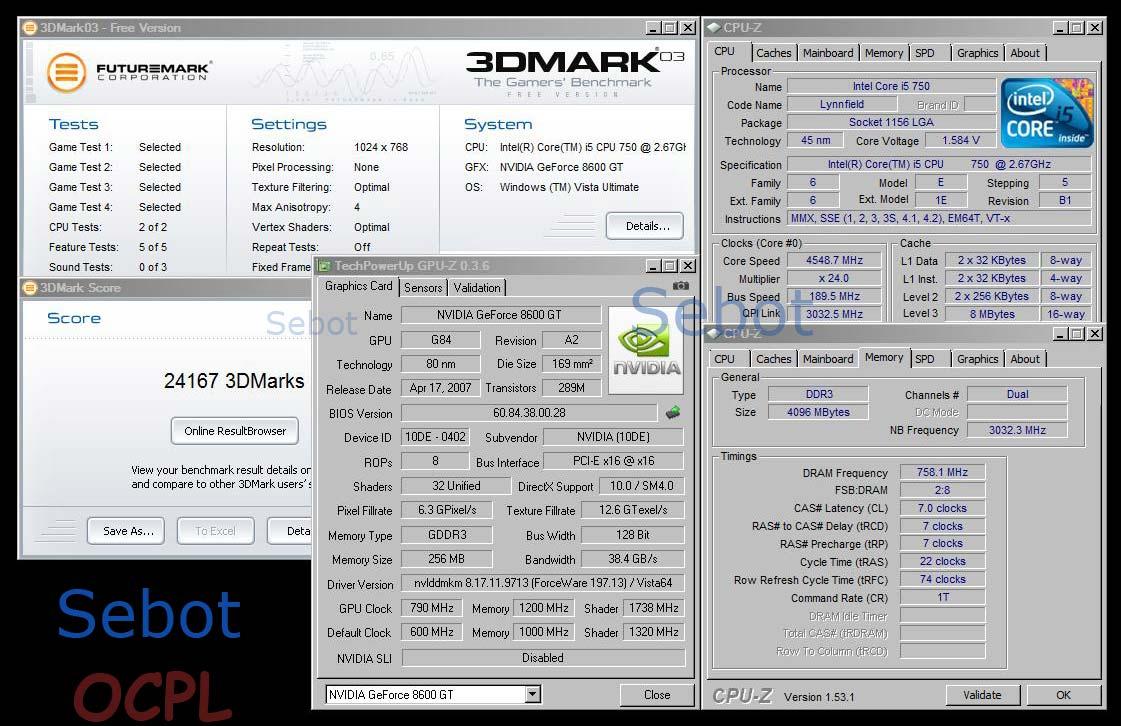Click the Core Voltage 1.584 V field

click(x=961, y=140)
